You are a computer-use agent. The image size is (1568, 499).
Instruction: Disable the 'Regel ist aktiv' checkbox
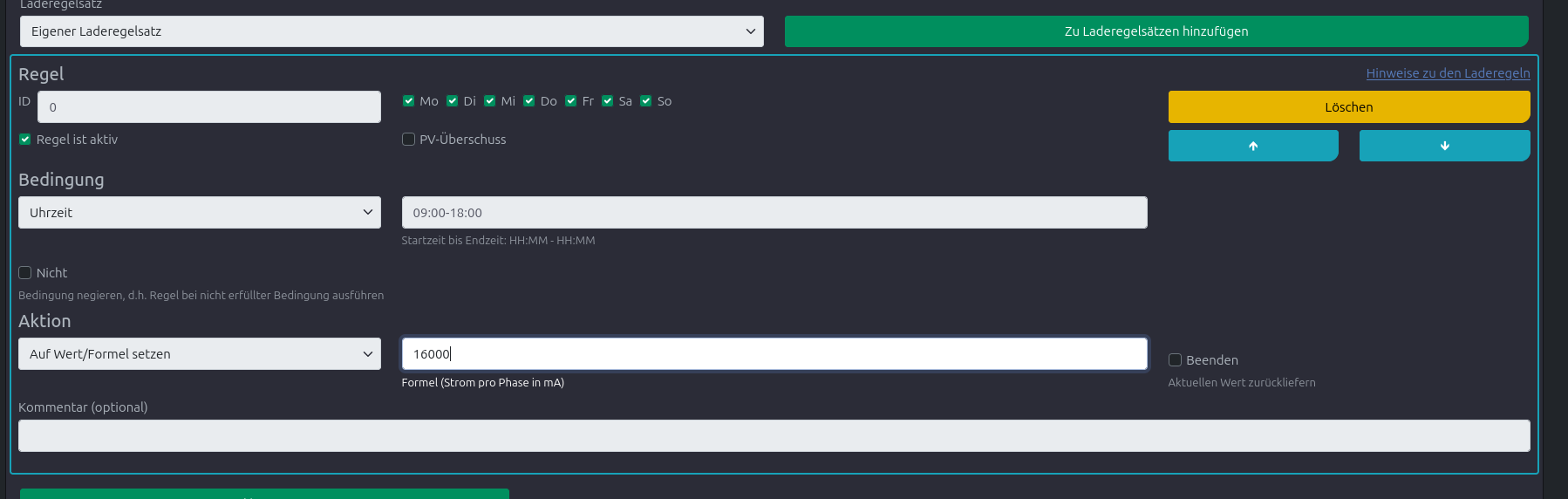pyautogui.click(x=25, y=140)
